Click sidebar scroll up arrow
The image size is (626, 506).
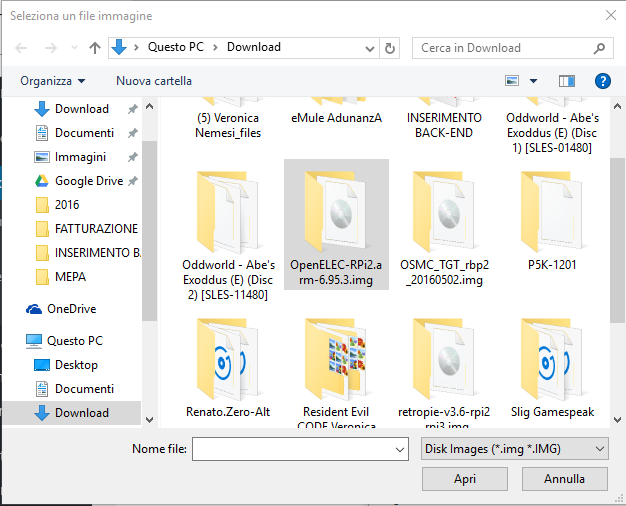[150, 106]
